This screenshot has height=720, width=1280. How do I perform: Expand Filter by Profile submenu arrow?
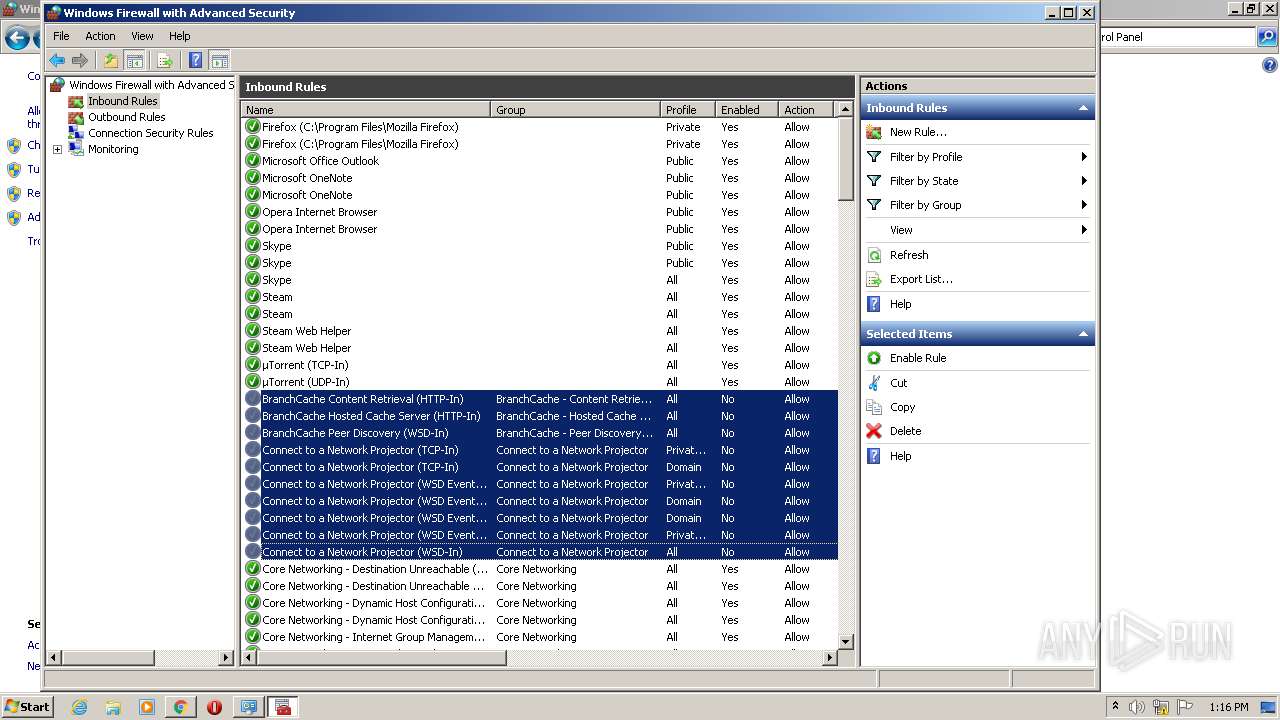tap(1084, 157)
